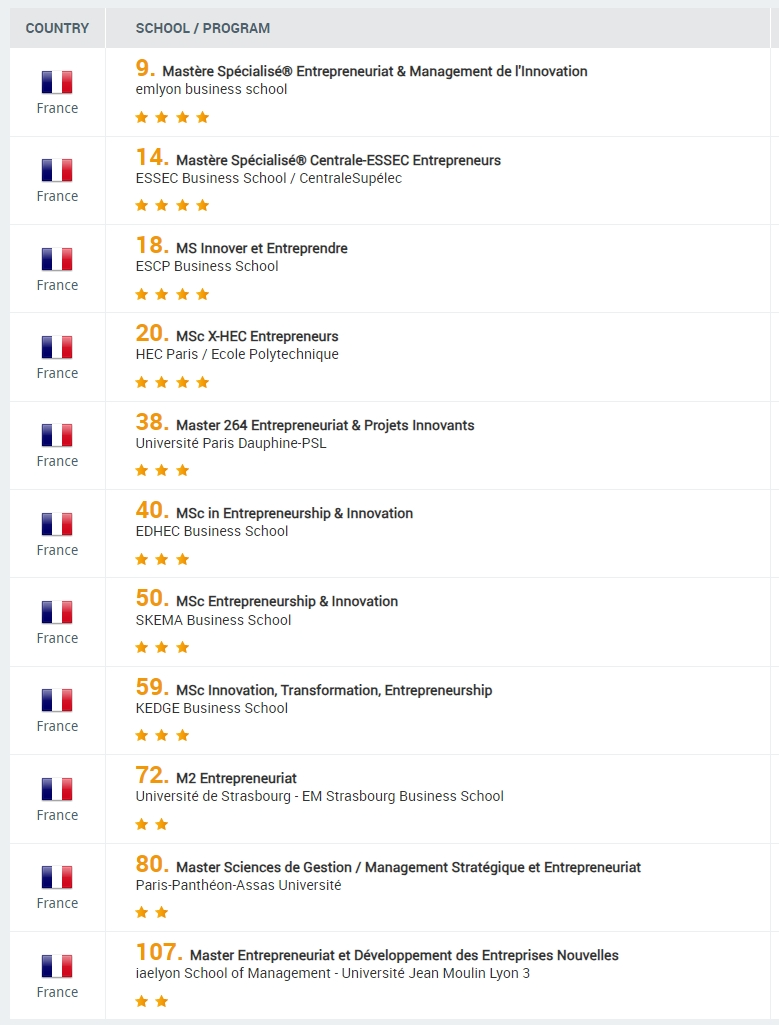This screenshot has width=779, height=1025.
Task: Click the France flag beside EDHEC Business School
Action: (x=57, y=524)
